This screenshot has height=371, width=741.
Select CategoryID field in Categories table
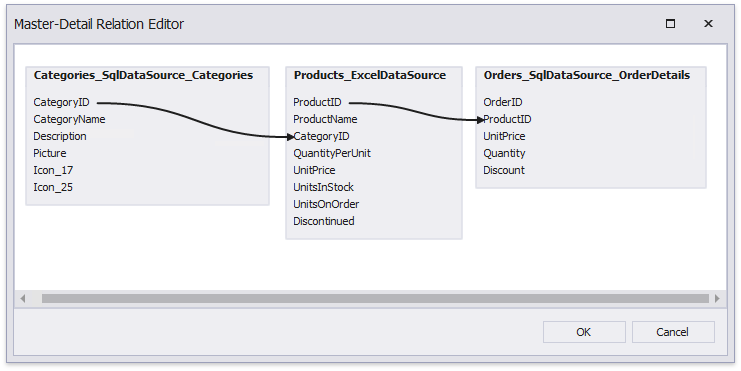tap(61, 103)
